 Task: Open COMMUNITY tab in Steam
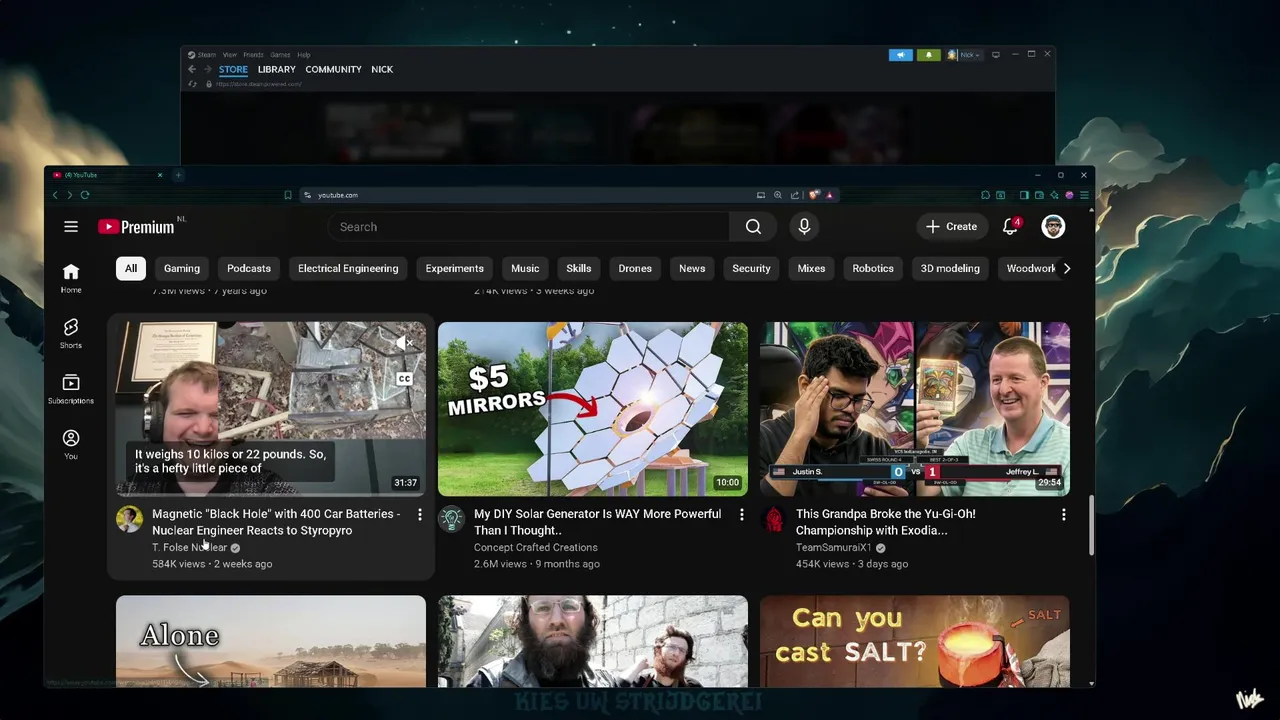[x=333, y=69]
